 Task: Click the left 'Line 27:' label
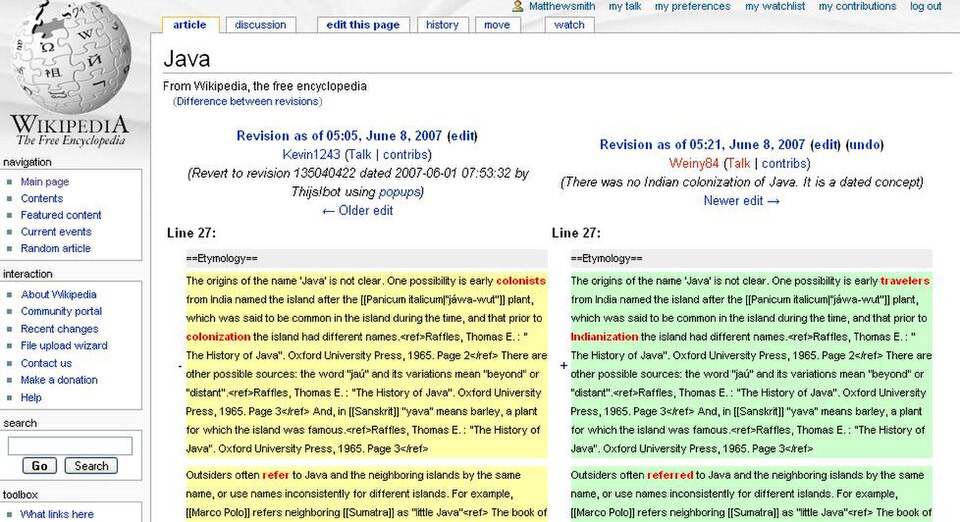click(191, 233)
